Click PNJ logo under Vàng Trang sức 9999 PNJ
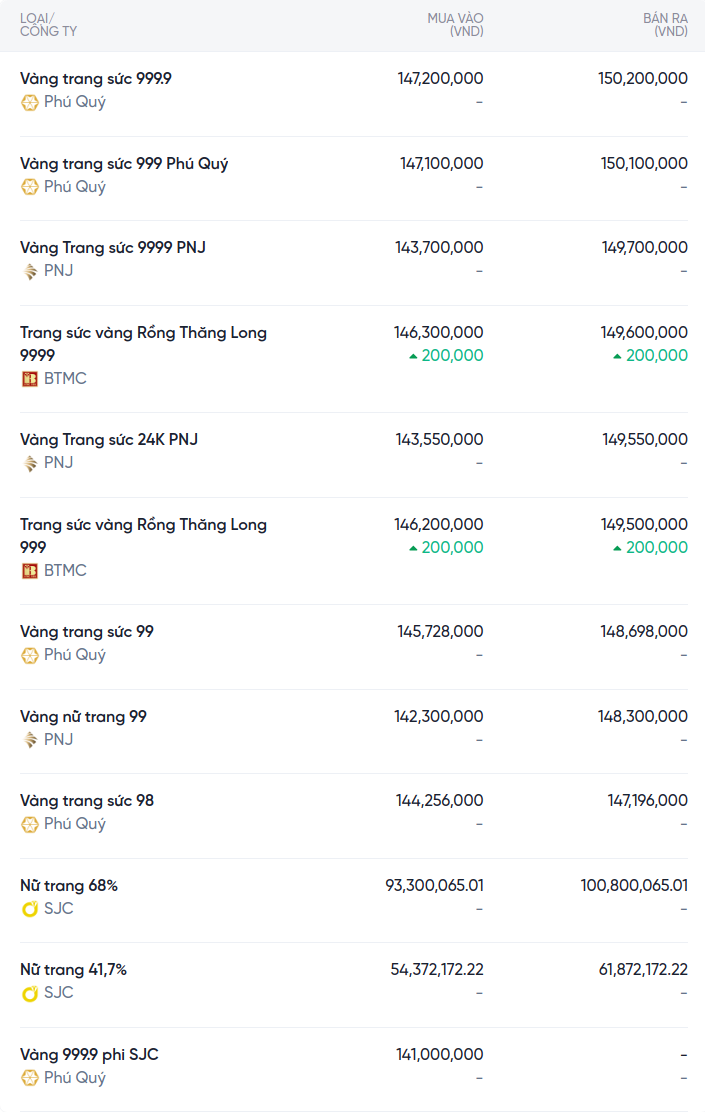The image size is (705, 1112). [x=30, y=271]
